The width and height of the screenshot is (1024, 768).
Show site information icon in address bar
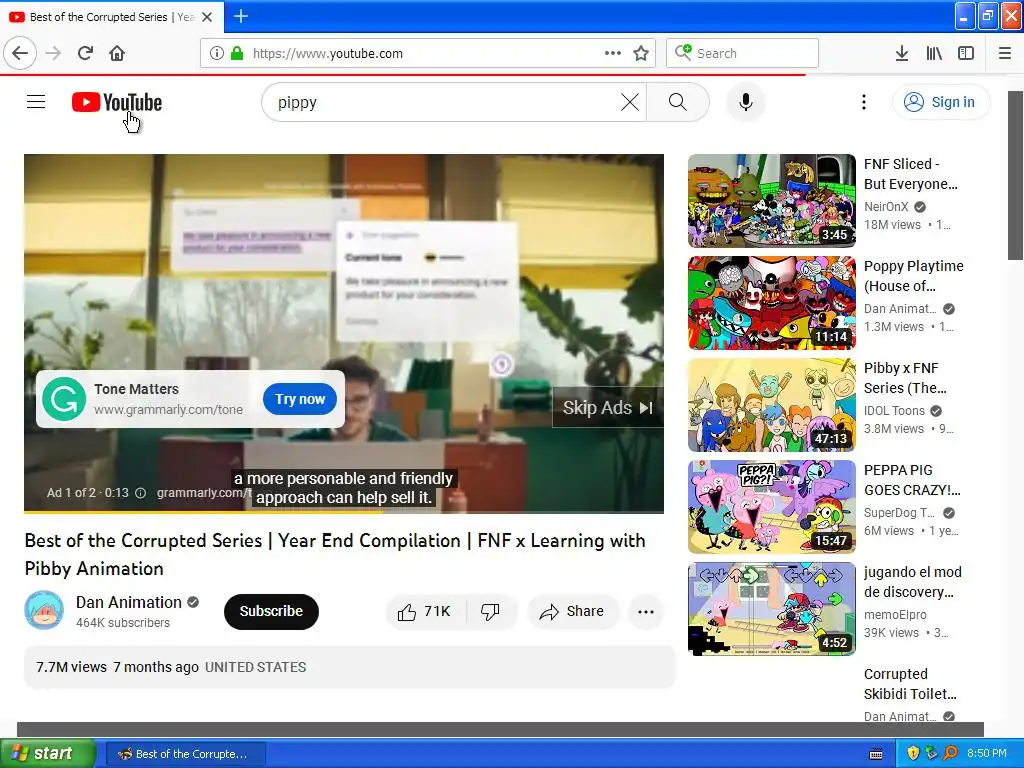point(217,53)
